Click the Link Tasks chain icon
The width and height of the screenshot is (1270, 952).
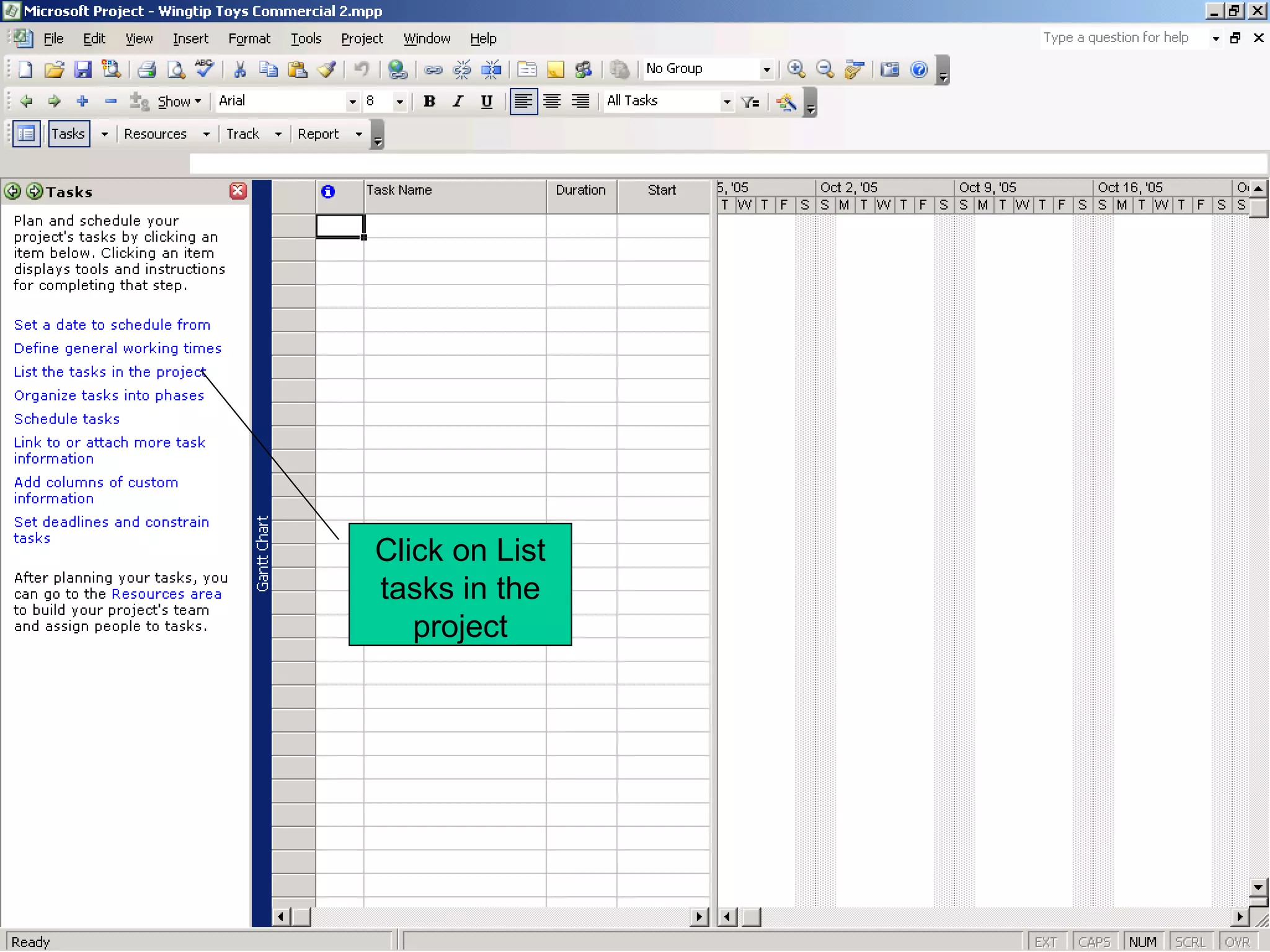(433, 69)
